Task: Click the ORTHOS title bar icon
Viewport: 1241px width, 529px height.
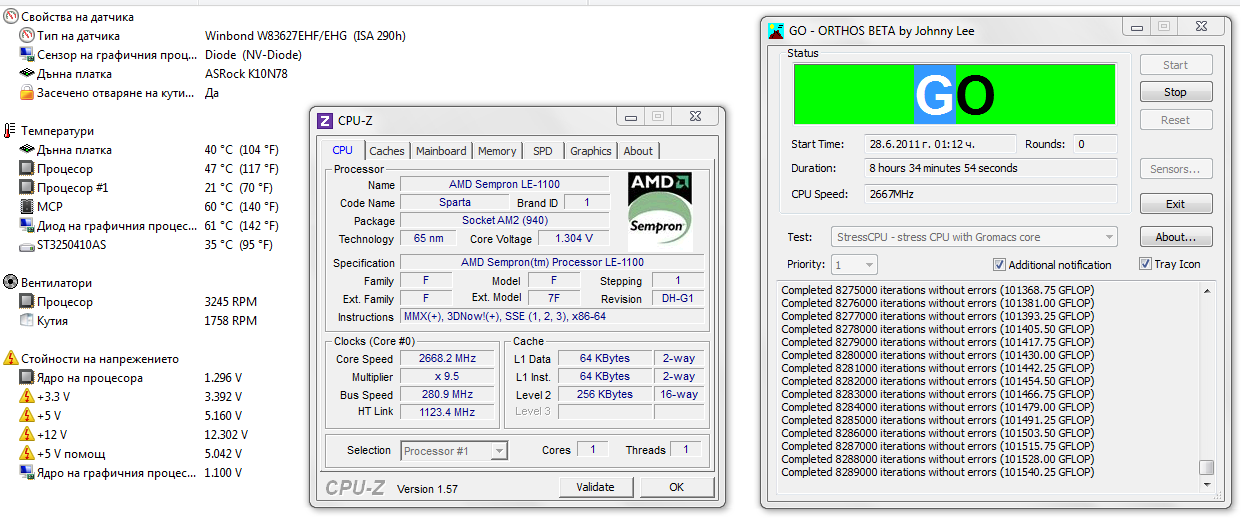Action: coord(775,31)
